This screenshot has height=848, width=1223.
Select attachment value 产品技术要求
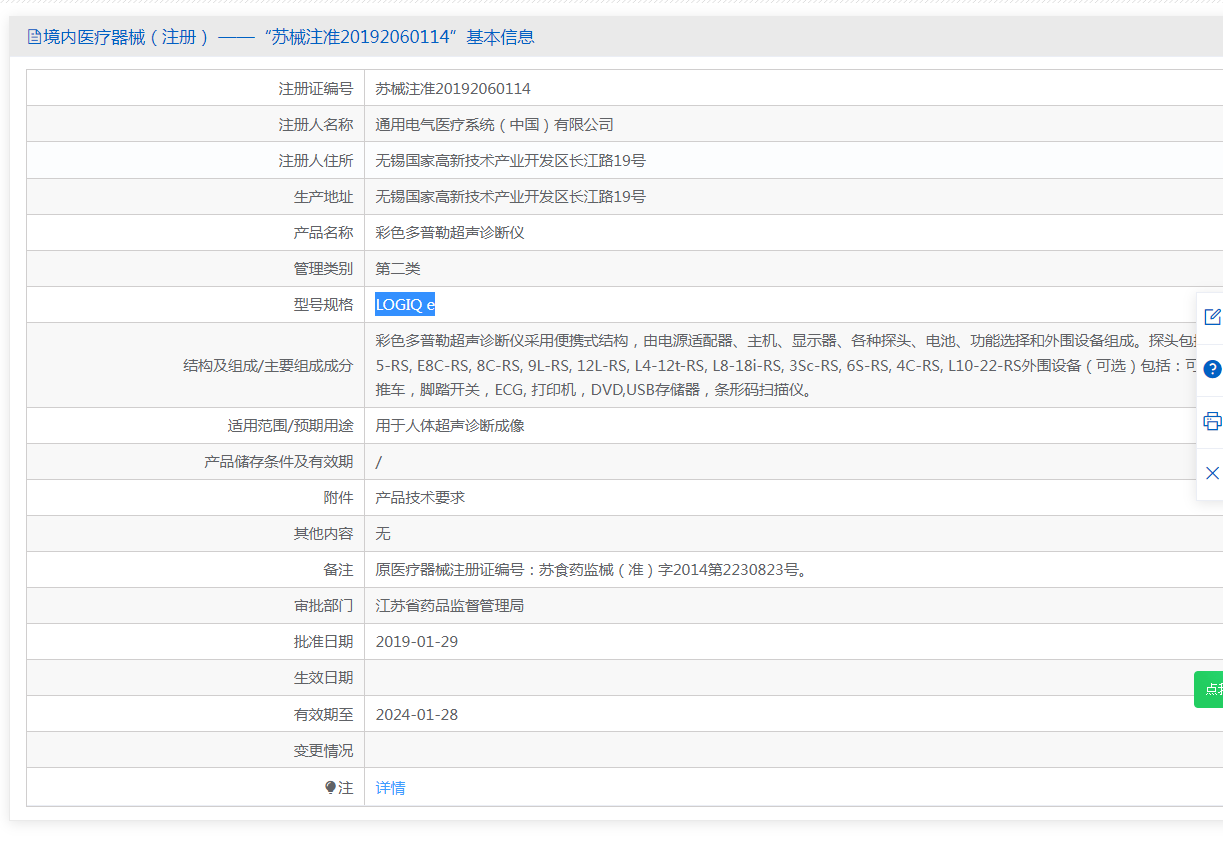(x=420, y=497)
